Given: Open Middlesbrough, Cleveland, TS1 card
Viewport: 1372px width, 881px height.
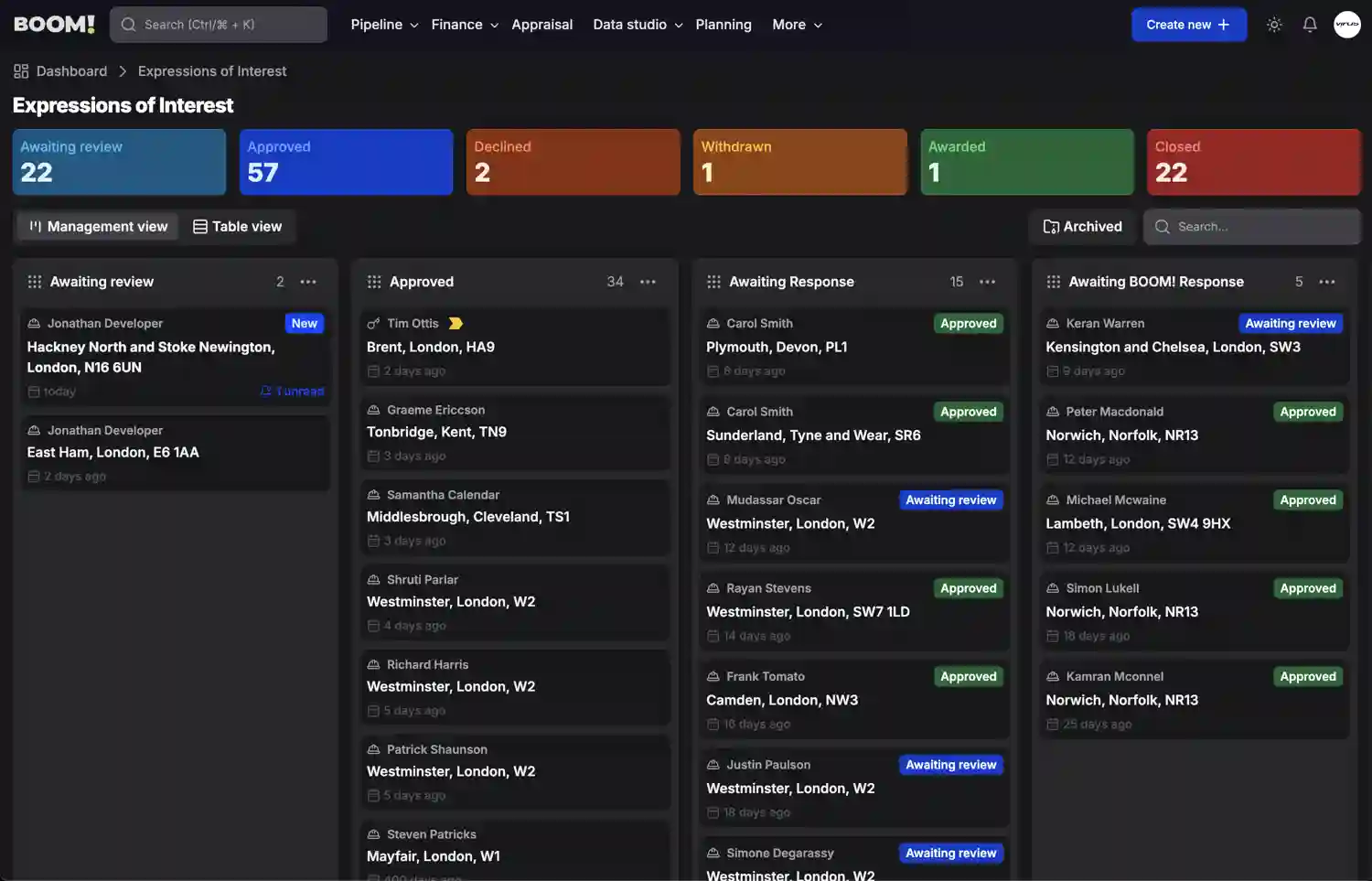Looking at the screenshot, I should (515, 517).
